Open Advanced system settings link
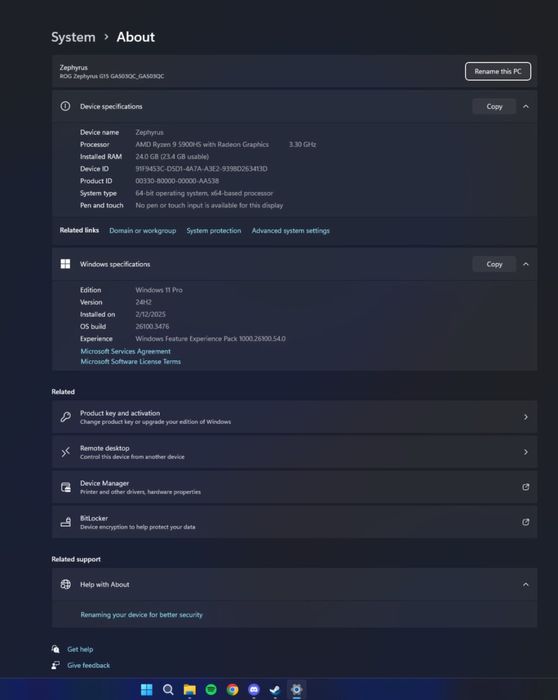558x700 pixels. point(291,230)
